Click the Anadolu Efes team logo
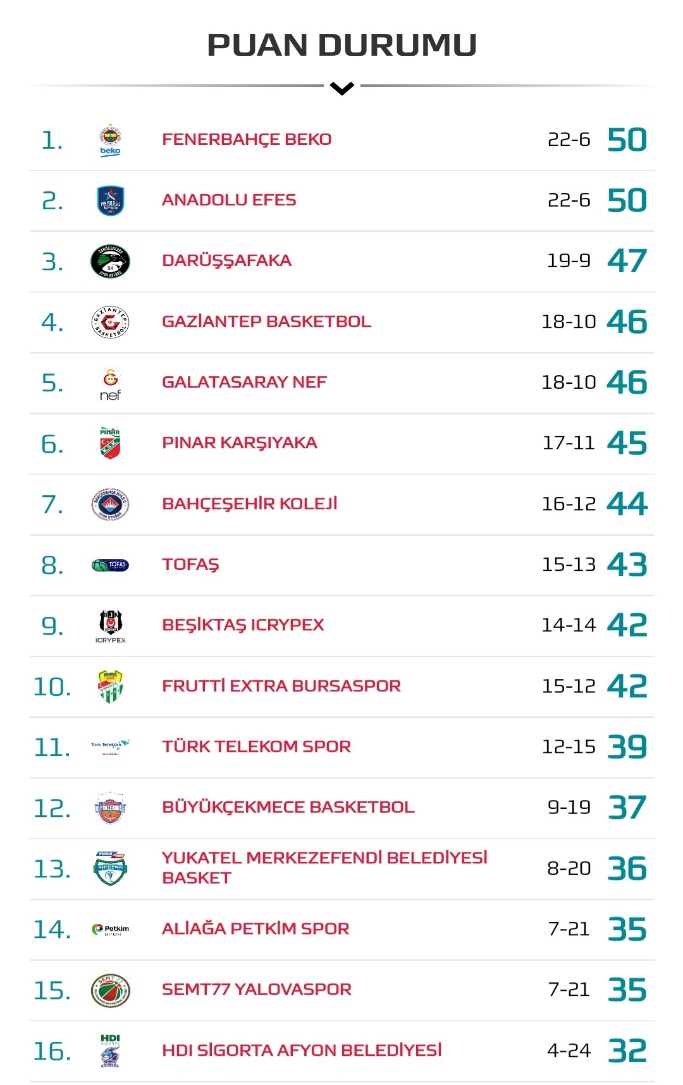This screenshot has width=683, height=1085. click(x=110, y=200)
